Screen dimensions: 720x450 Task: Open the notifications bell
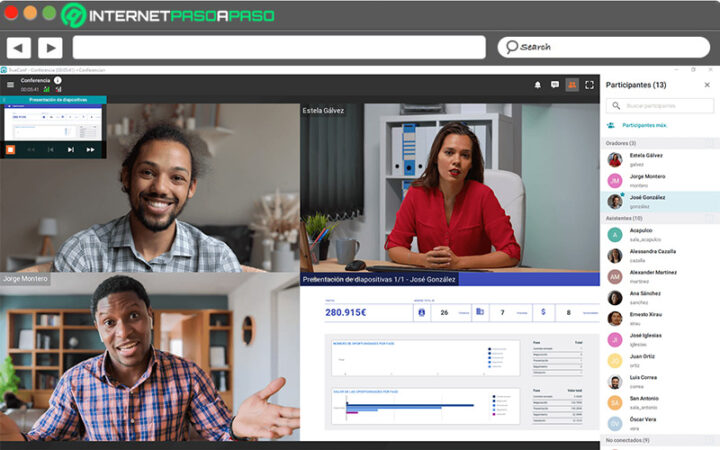pos(537,85)
